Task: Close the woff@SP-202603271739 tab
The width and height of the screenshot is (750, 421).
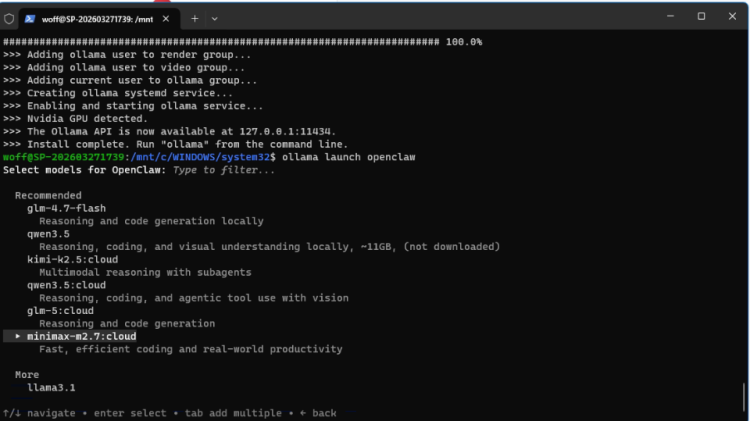Action: pyautogui.click(x=166, y=19)
